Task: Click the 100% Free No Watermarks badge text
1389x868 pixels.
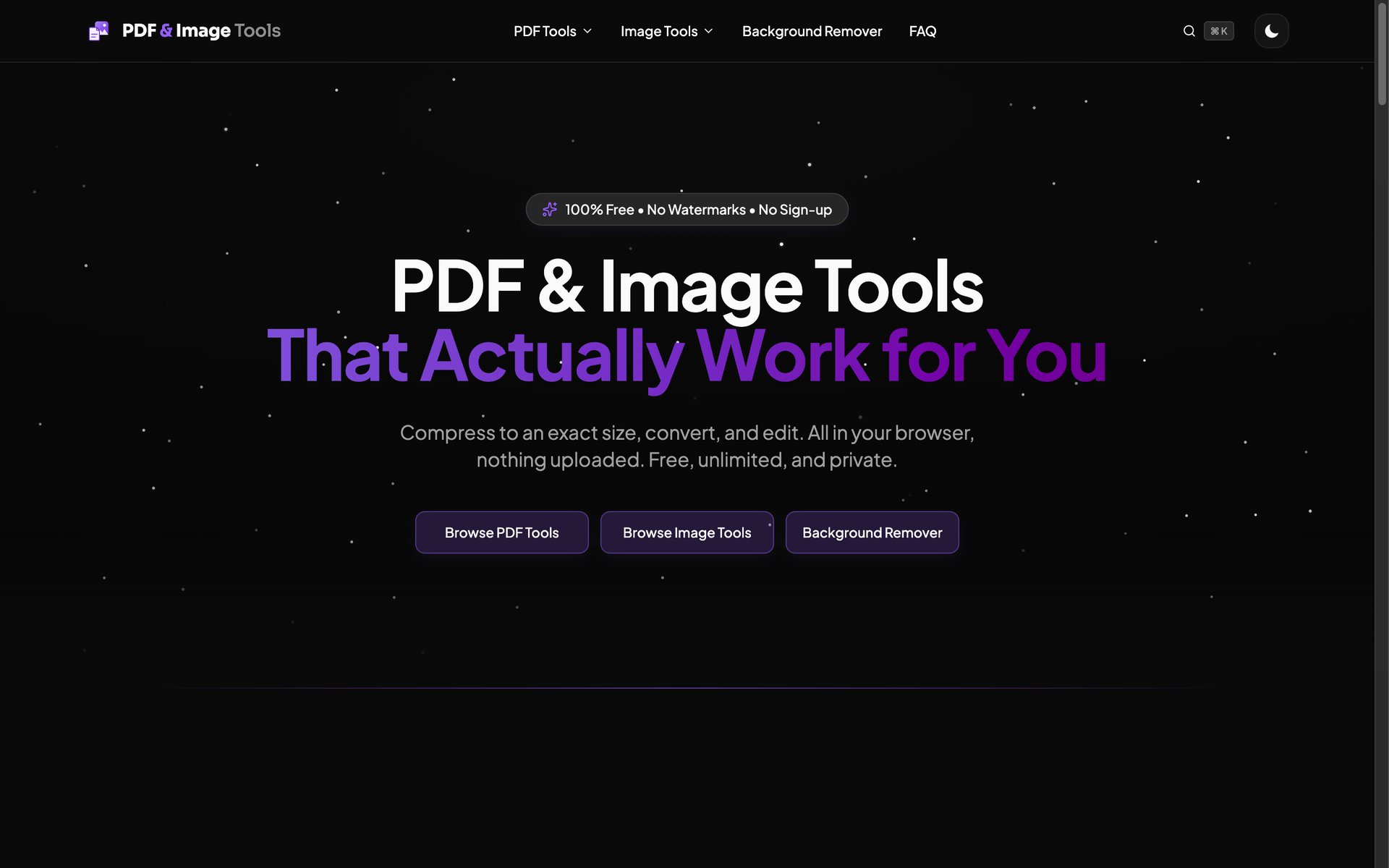Action: tap(698, 210)
